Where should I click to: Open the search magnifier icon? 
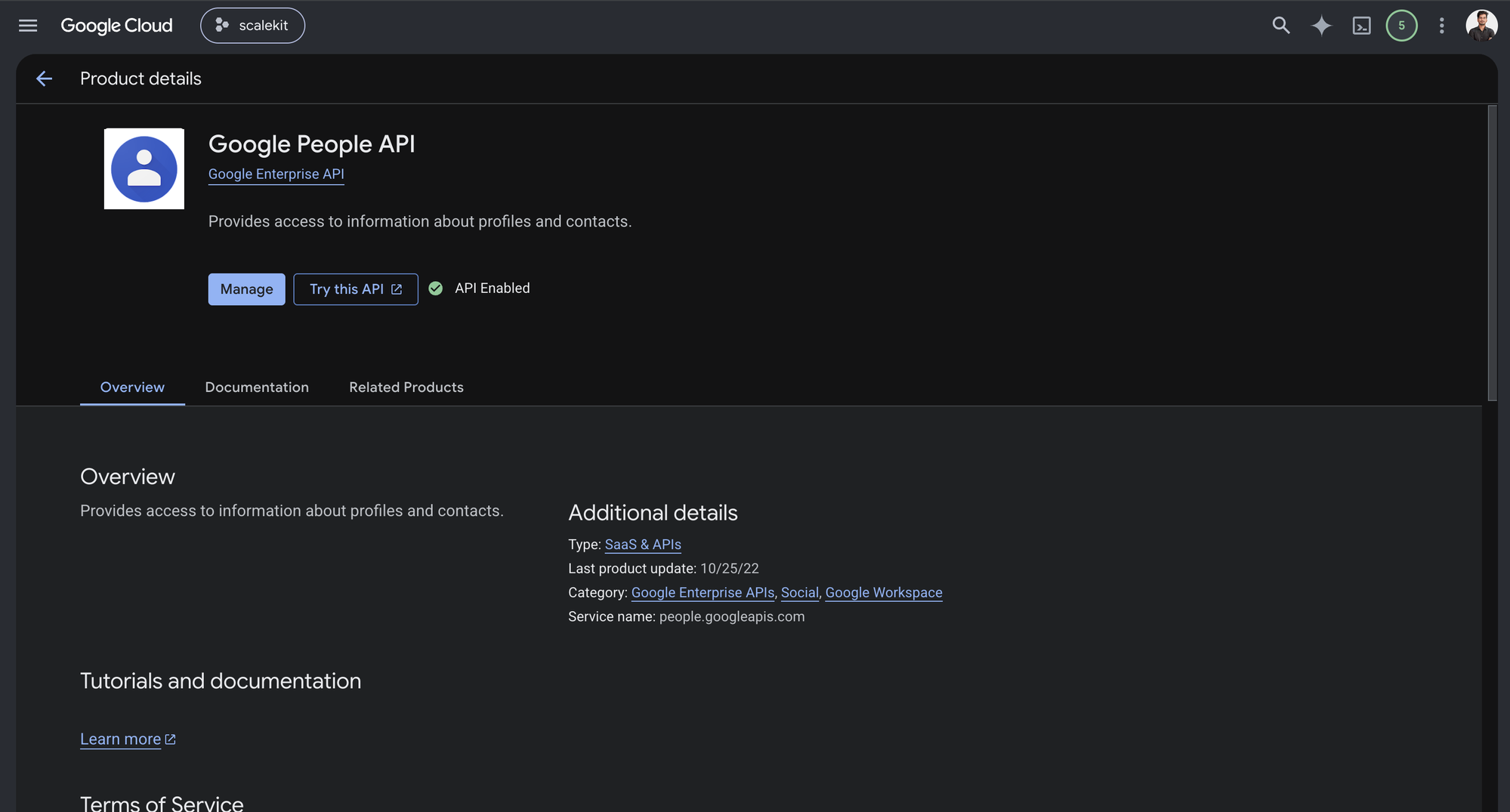coord(1280,26)
